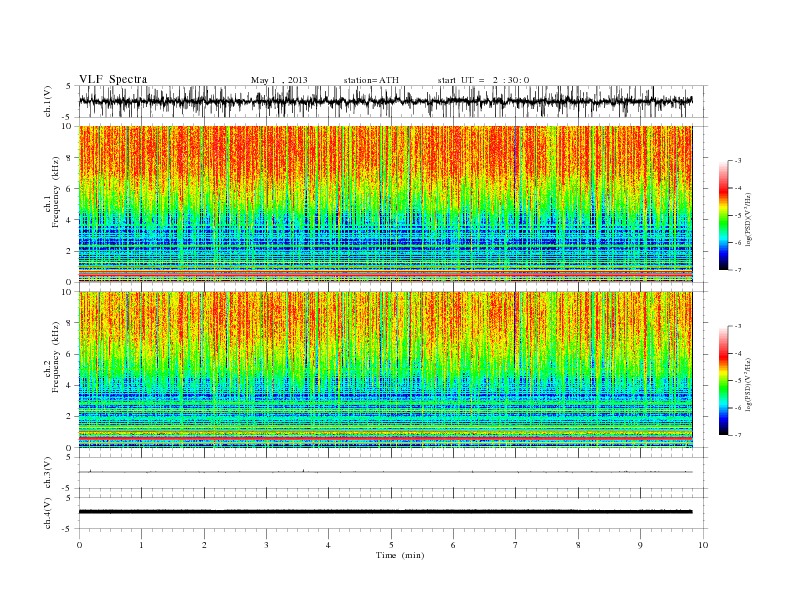Click the "ch.1(V)" waveform axis label

48,101
